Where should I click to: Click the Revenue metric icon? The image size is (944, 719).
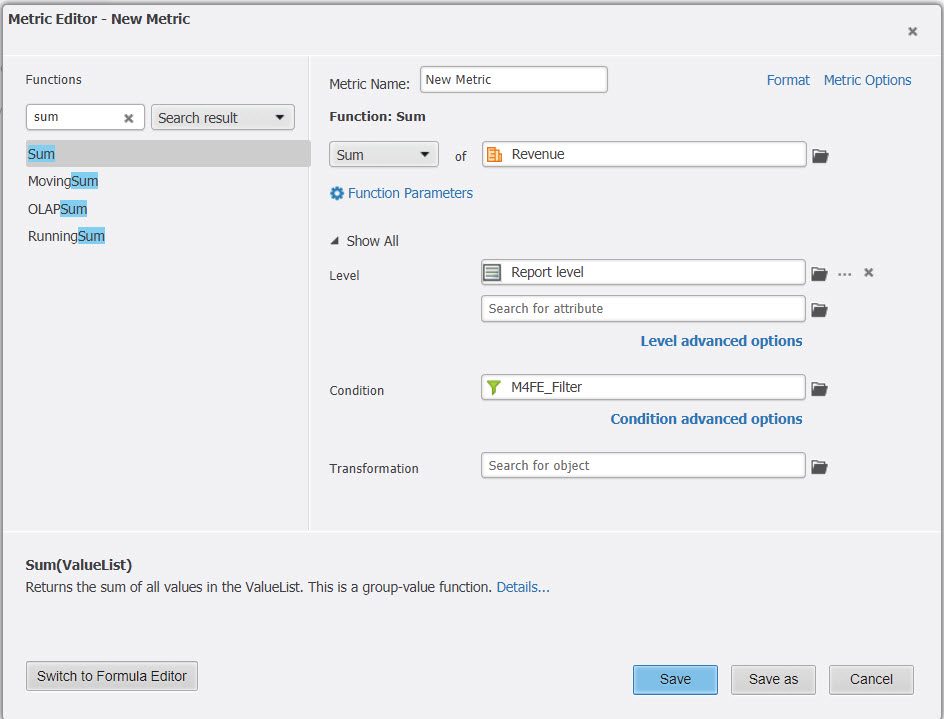[x=495, y=154]
